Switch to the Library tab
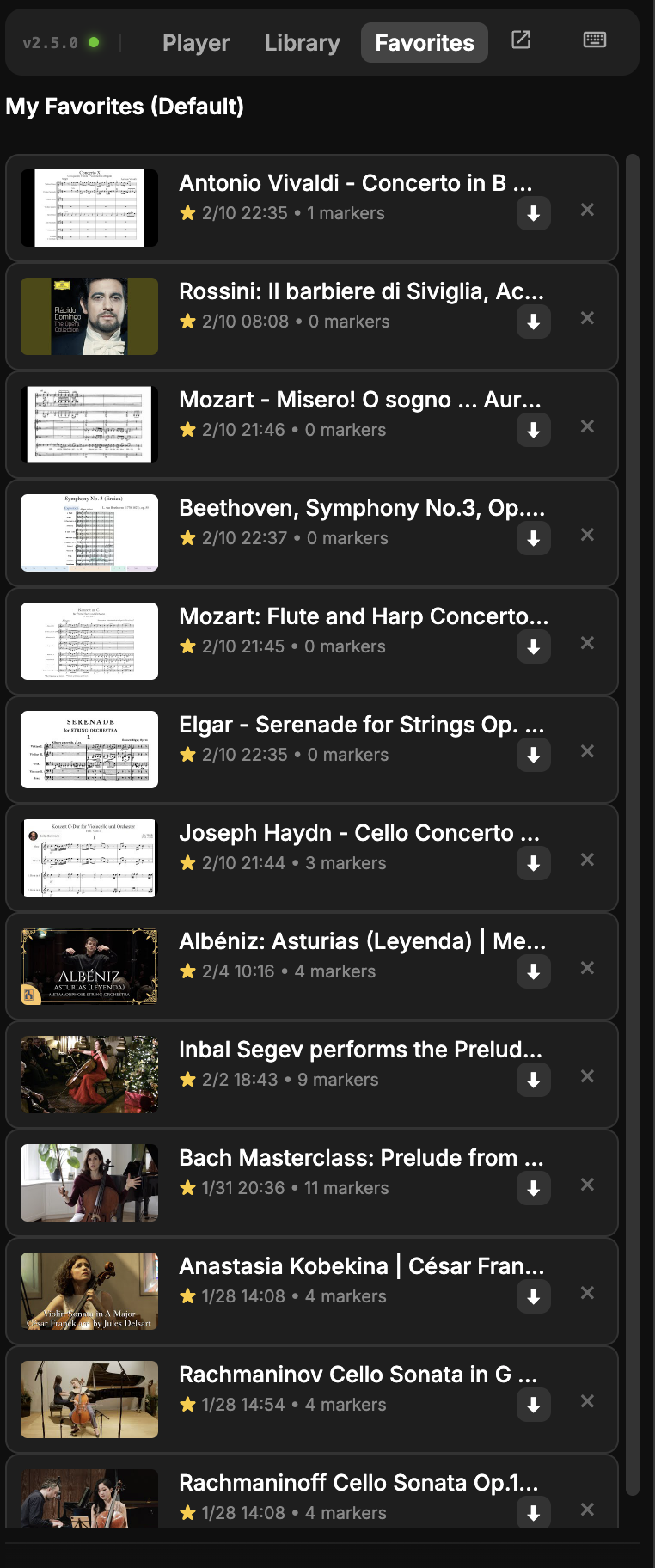 (302, 43)
